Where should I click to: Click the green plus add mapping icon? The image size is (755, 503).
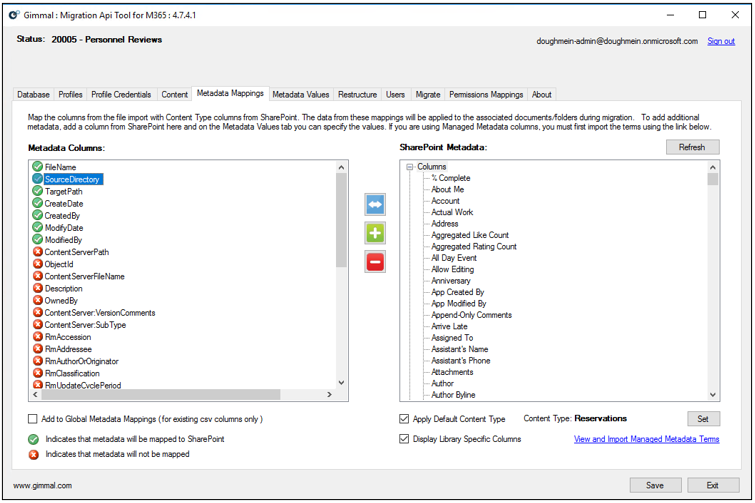(x=375, y=233)
